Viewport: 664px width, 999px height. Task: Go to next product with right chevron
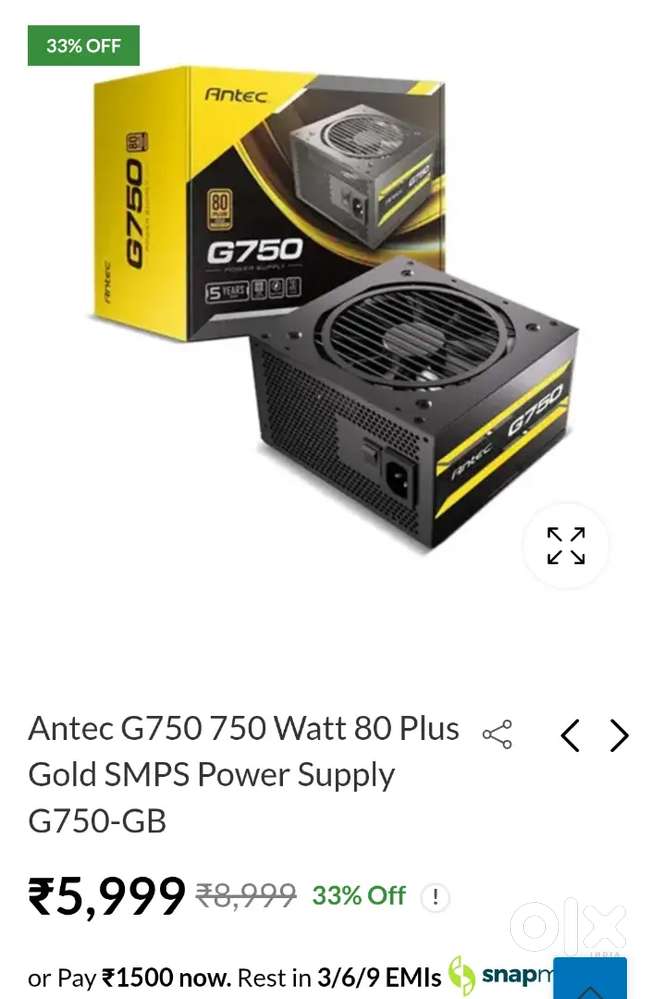pyautogui.click(x=619, y=736)
